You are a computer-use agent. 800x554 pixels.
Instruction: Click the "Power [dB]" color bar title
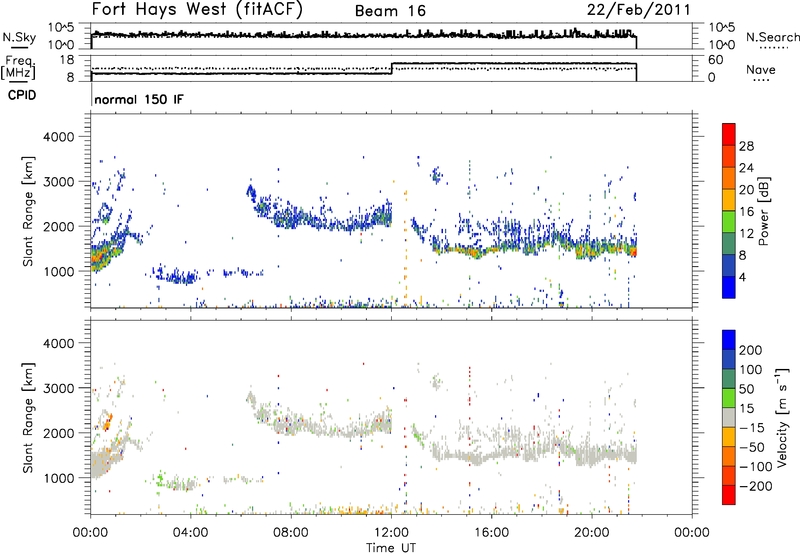(x=763, y=211)
